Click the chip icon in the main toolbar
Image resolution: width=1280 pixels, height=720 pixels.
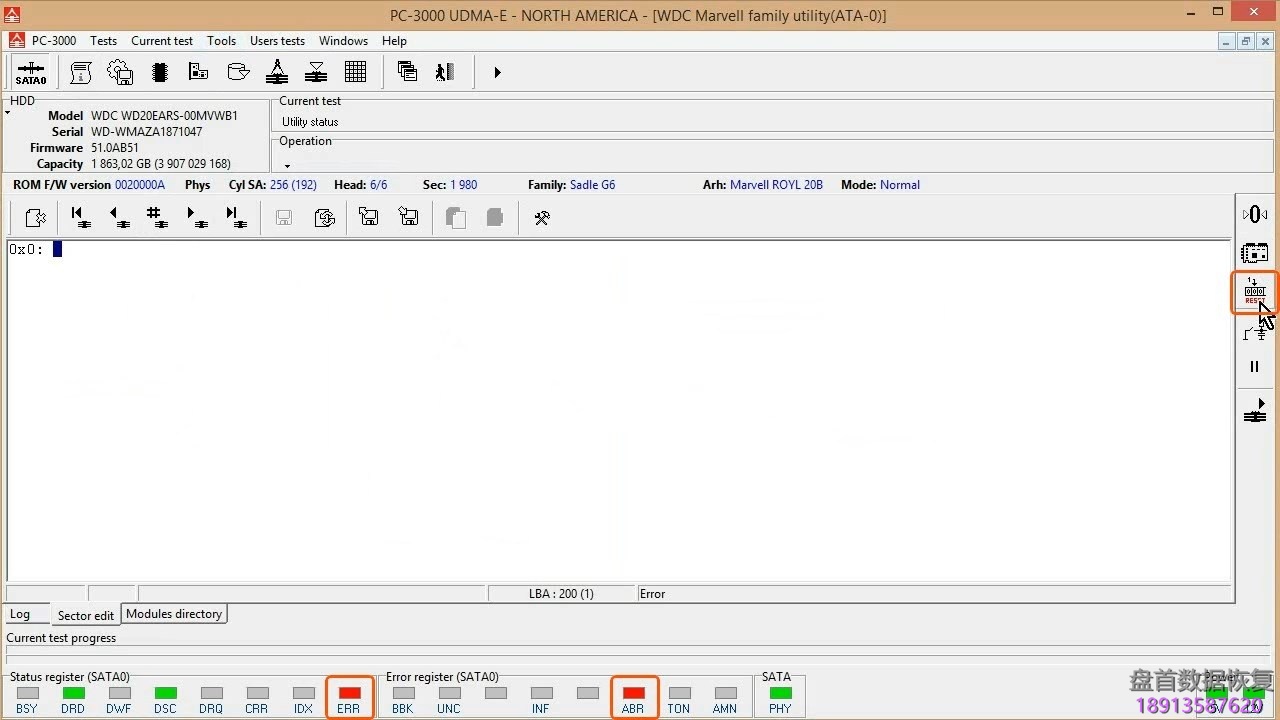[x=159, y=72]
